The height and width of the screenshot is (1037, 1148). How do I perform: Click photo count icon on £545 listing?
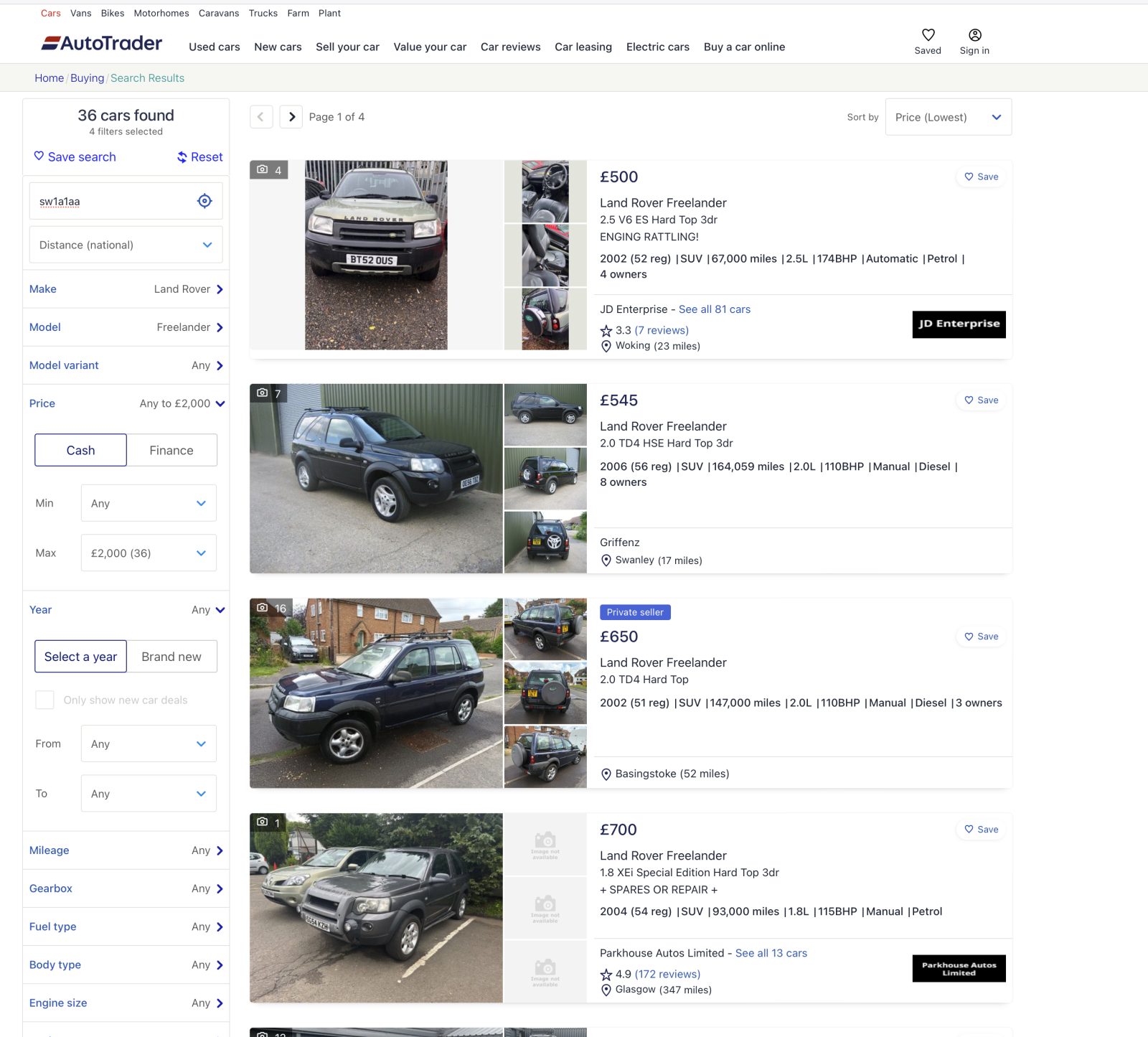point(263,393)
